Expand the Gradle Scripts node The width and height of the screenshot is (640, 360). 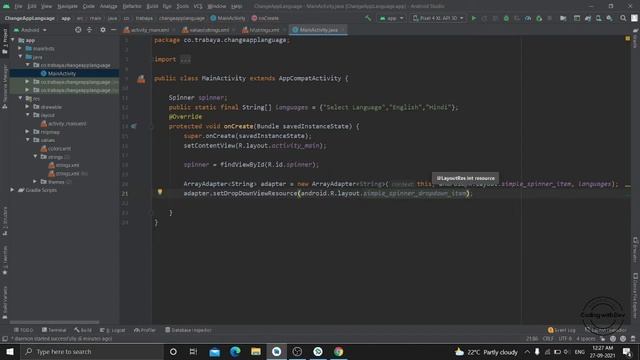(x=13, y=190)
